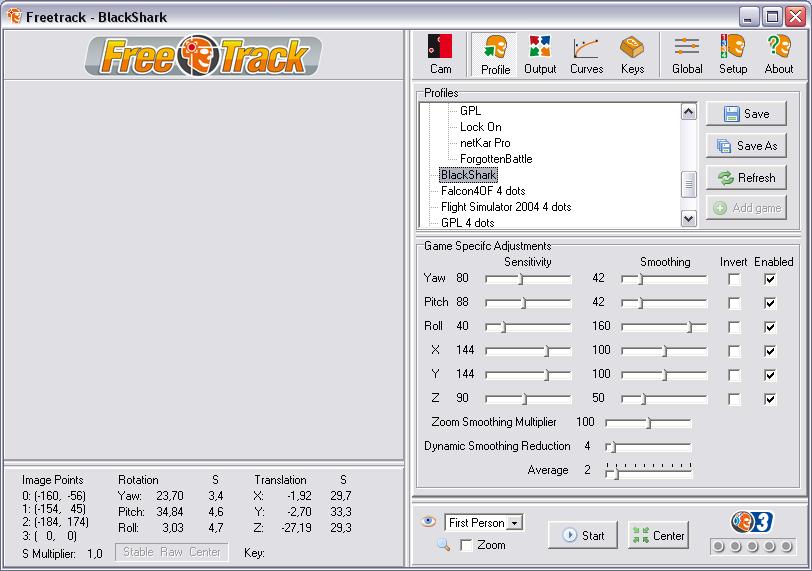812x571 pixels.
Task: Click the Freetrack title bar app icon
Action: click(14, 16)
